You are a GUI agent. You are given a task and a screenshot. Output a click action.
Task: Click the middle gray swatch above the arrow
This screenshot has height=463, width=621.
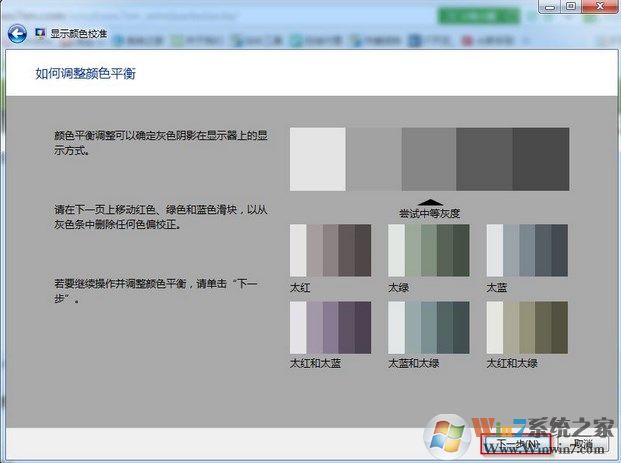[x=429, y=159]
